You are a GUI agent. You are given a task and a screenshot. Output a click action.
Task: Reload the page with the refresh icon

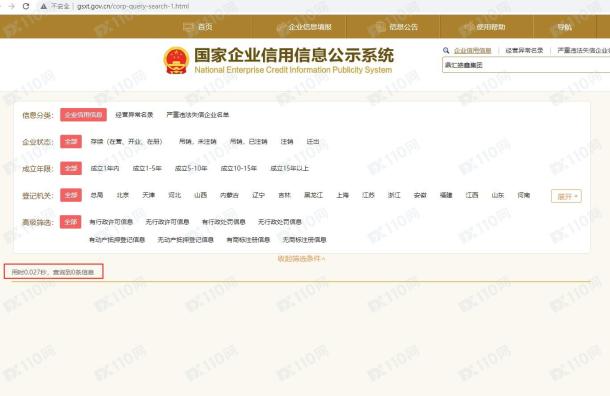(x=26, y=6)
